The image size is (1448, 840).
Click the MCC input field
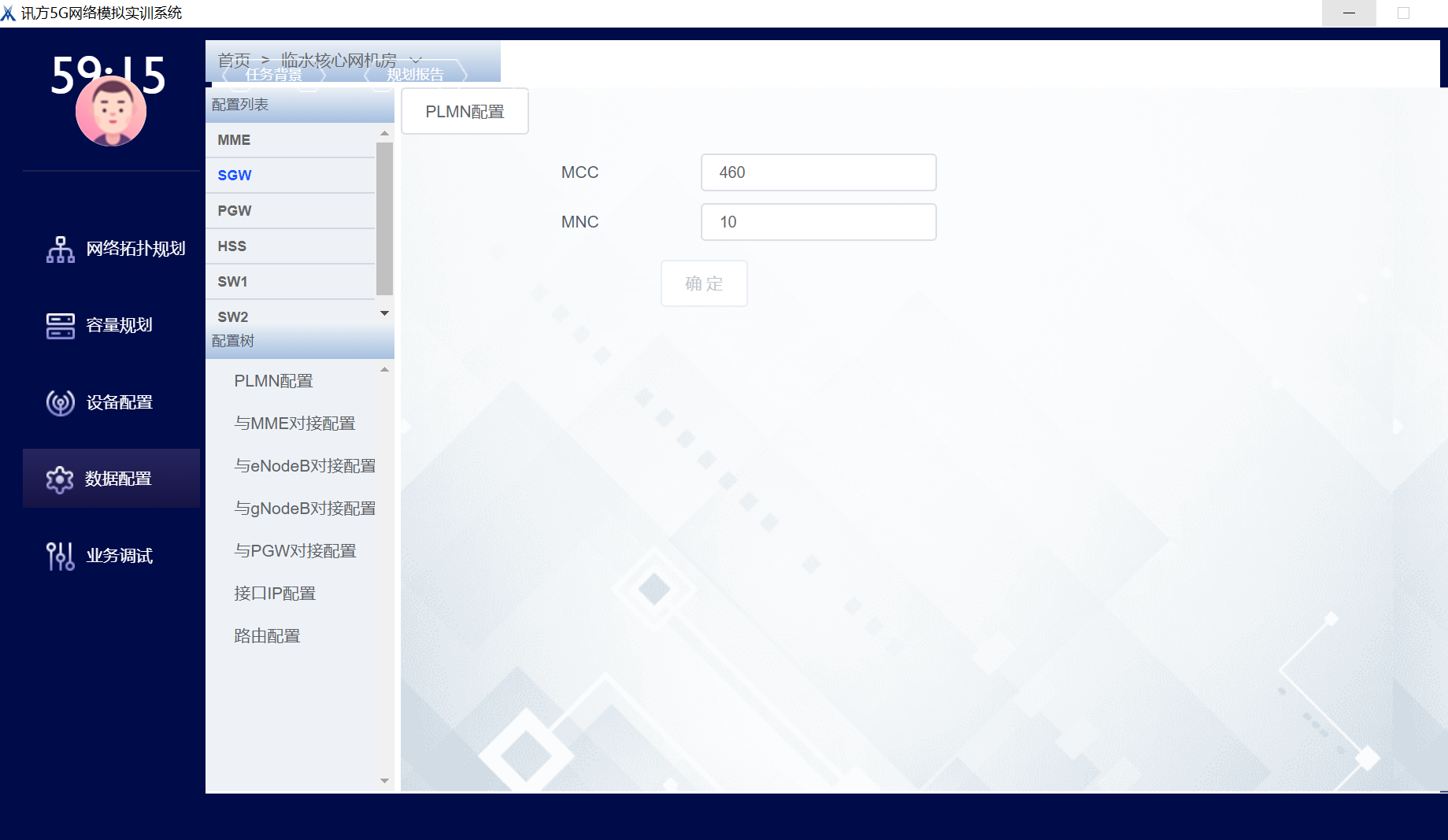pos(818,172)
